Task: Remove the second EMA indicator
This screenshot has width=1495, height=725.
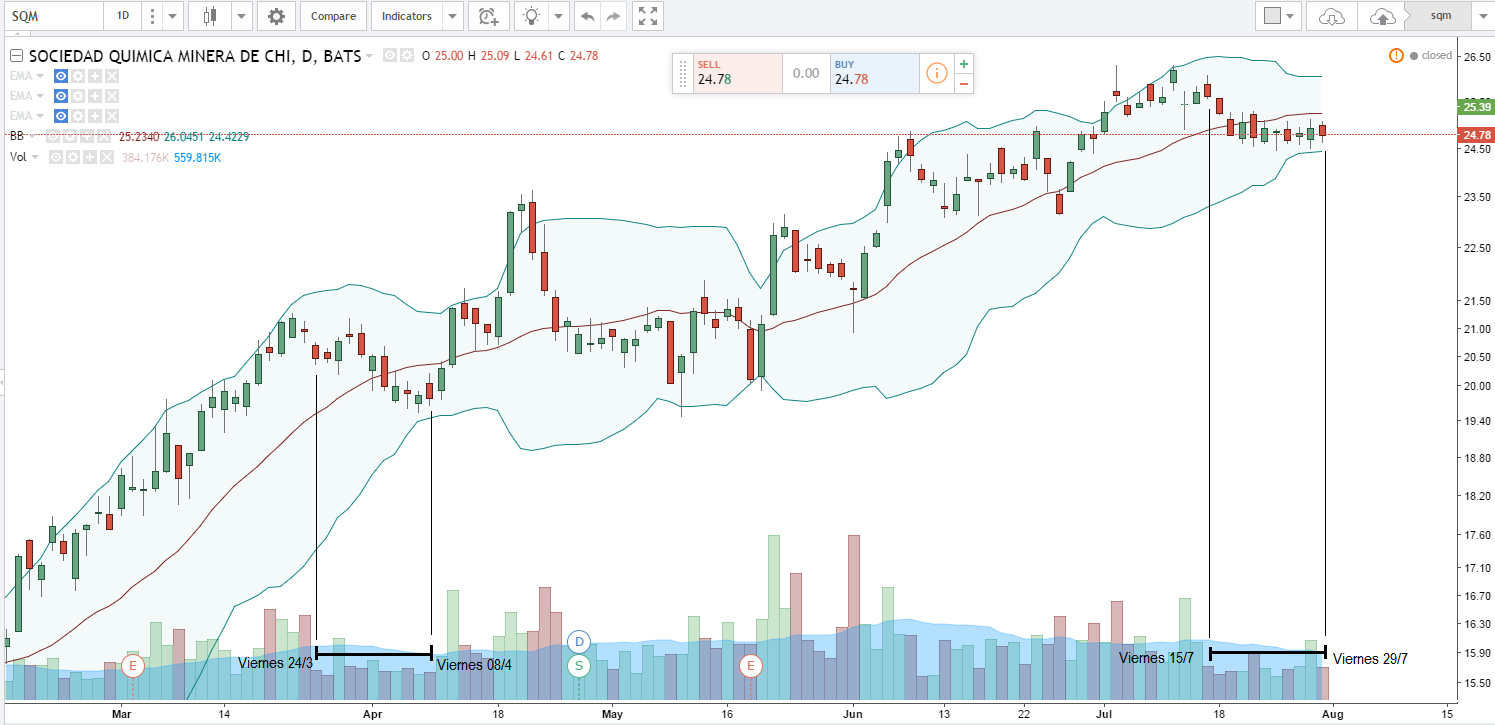Action: (x=111, y=96)
